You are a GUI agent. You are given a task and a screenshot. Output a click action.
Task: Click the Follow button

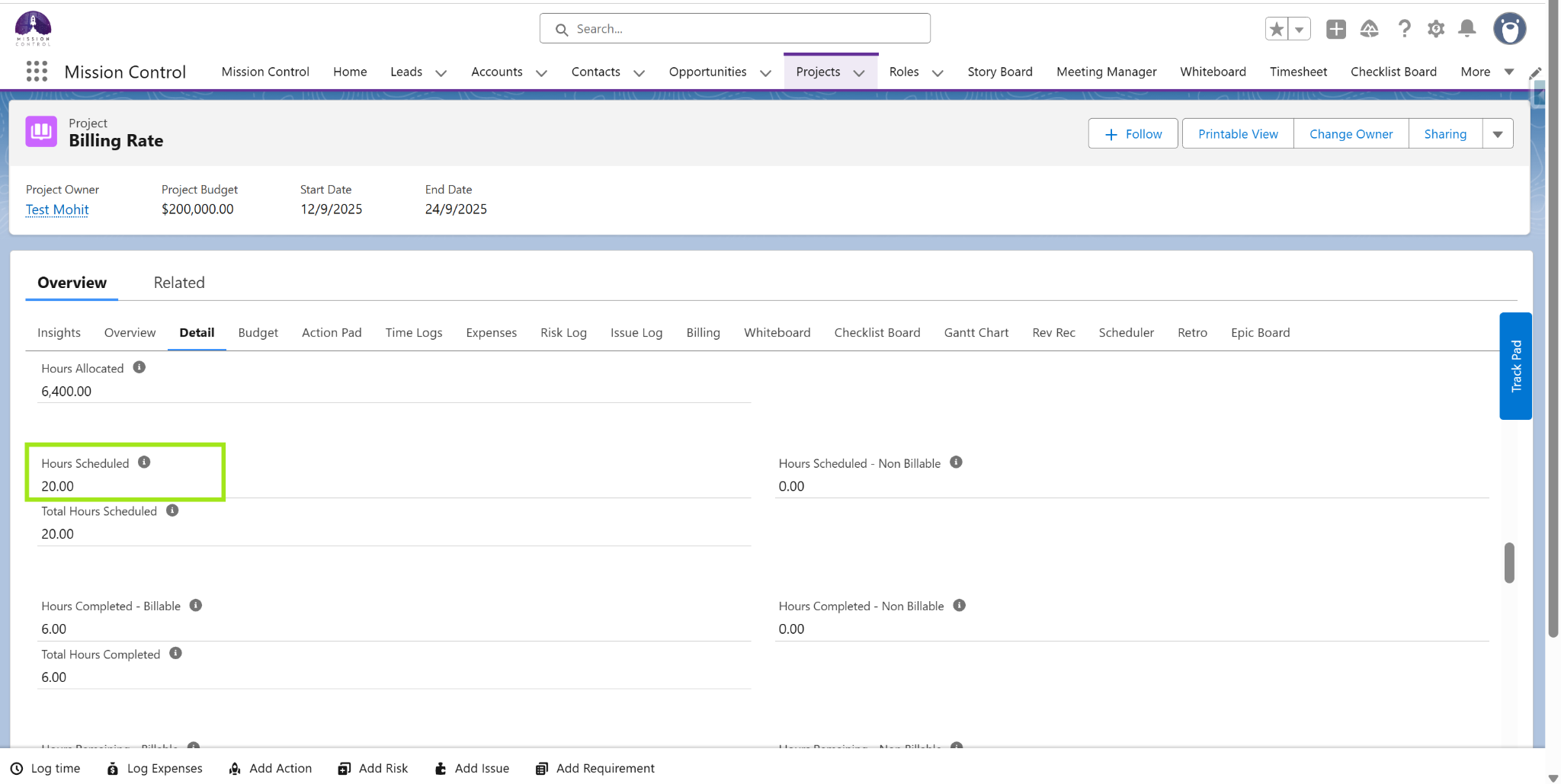[1133, 134]
